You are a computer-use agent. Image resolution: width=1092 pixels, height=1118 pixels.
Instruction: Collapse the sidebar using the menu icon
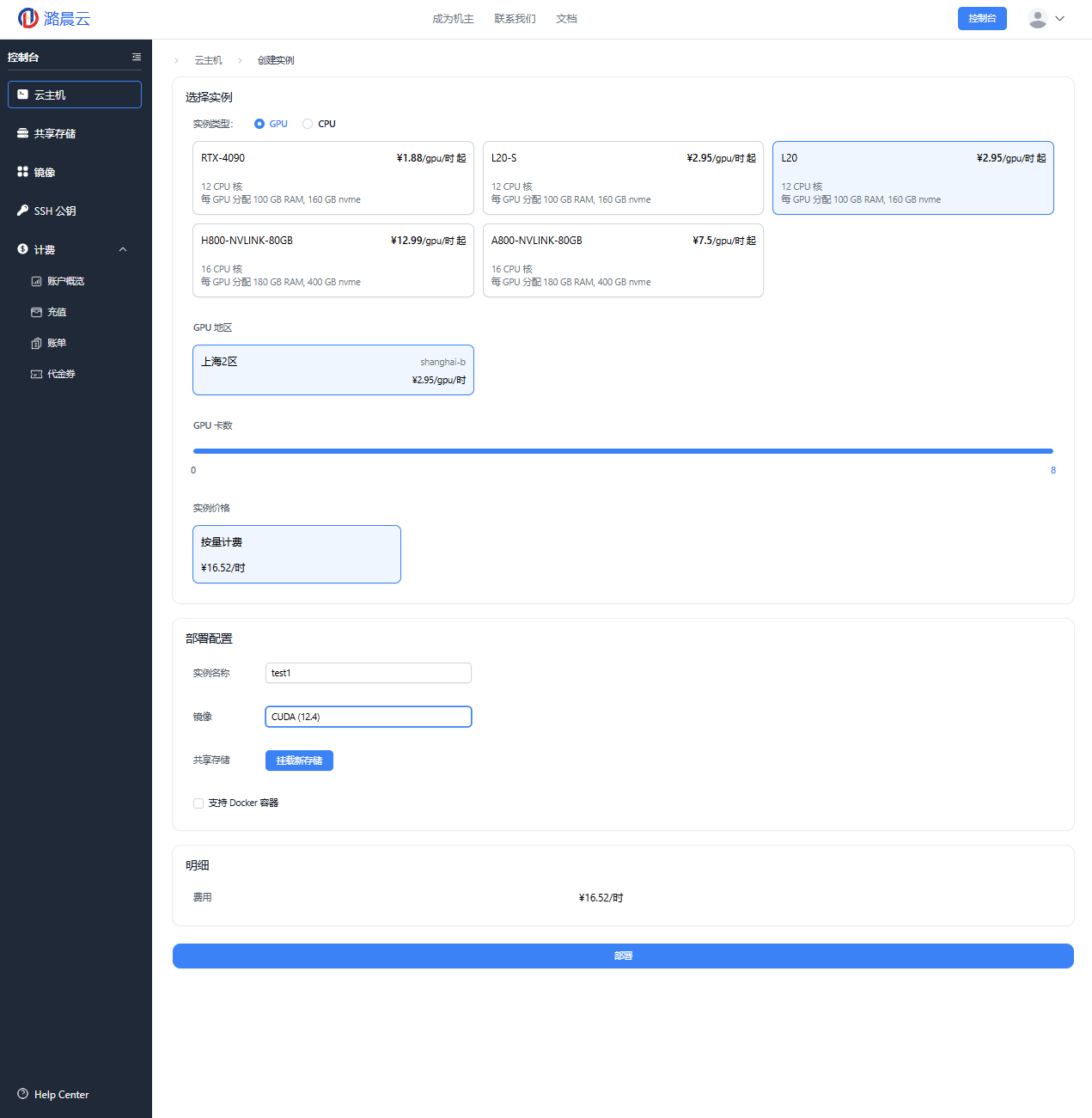pos(136,57)
